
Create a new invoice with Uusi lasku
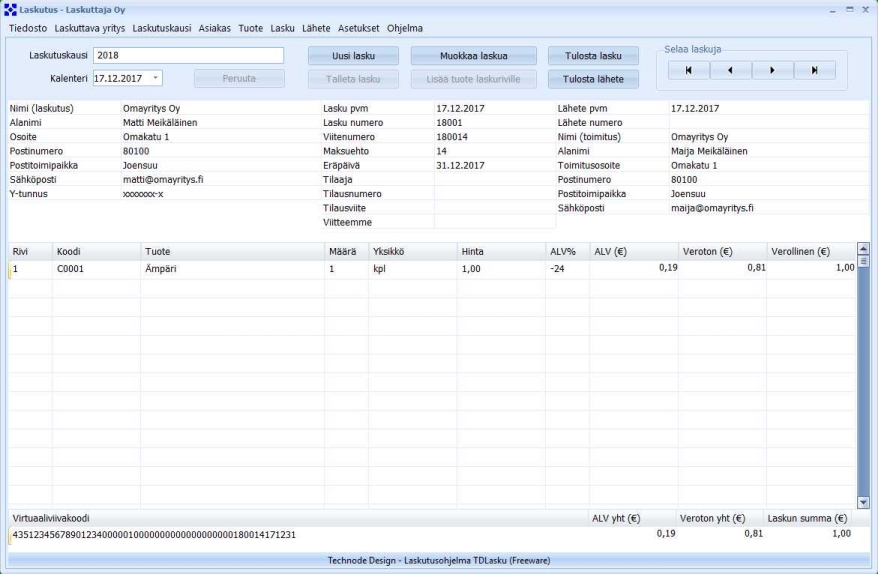pyautogui.click(x=353, y=55)
